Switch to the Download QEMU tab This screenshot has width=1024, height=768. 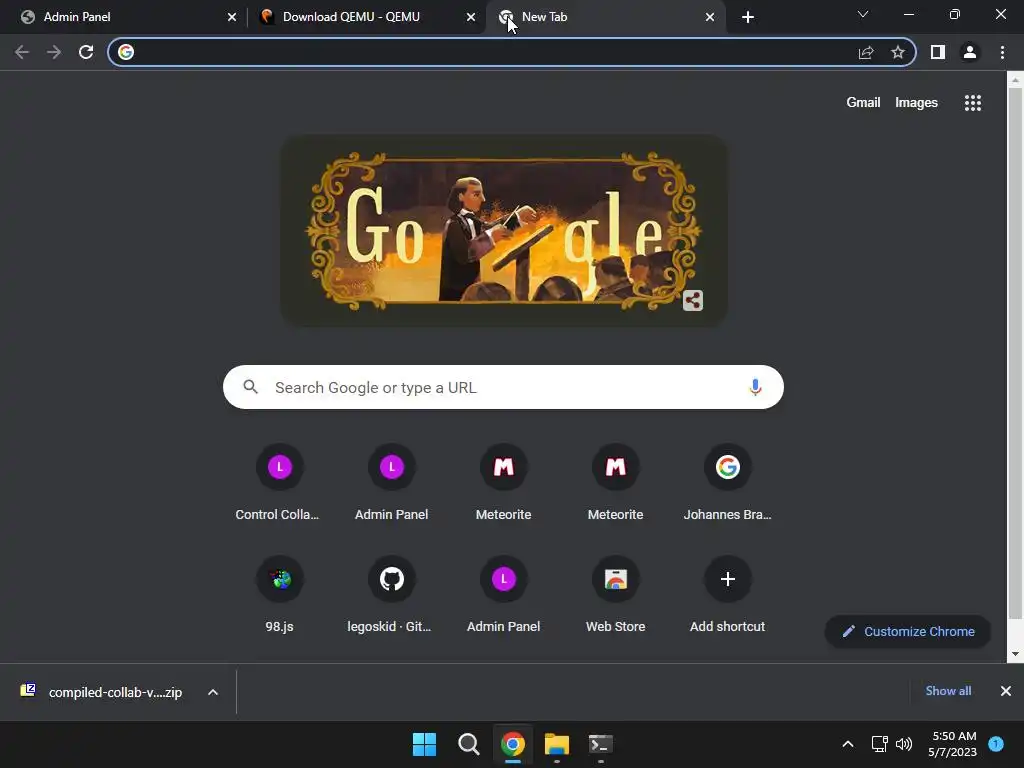click(366, 17)
